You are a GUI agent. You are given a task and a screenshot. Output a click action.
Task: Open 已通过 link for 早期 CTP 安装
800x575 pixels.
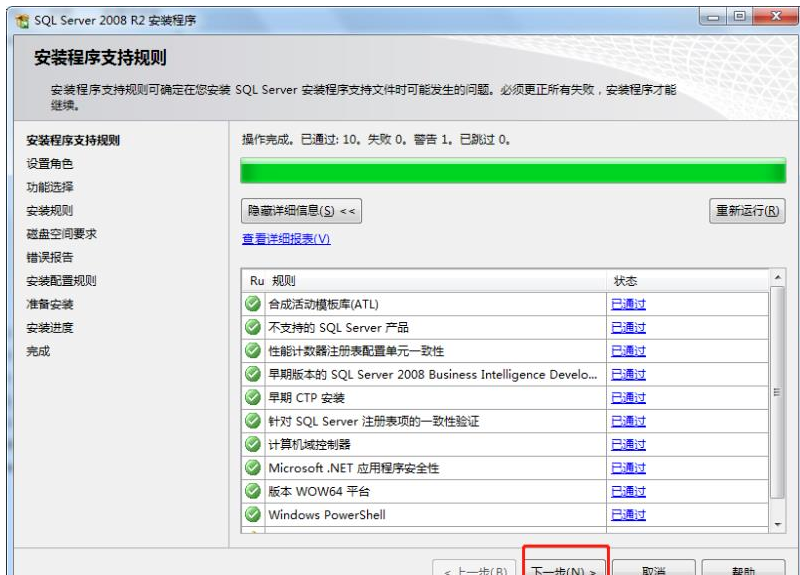point(629,398)
